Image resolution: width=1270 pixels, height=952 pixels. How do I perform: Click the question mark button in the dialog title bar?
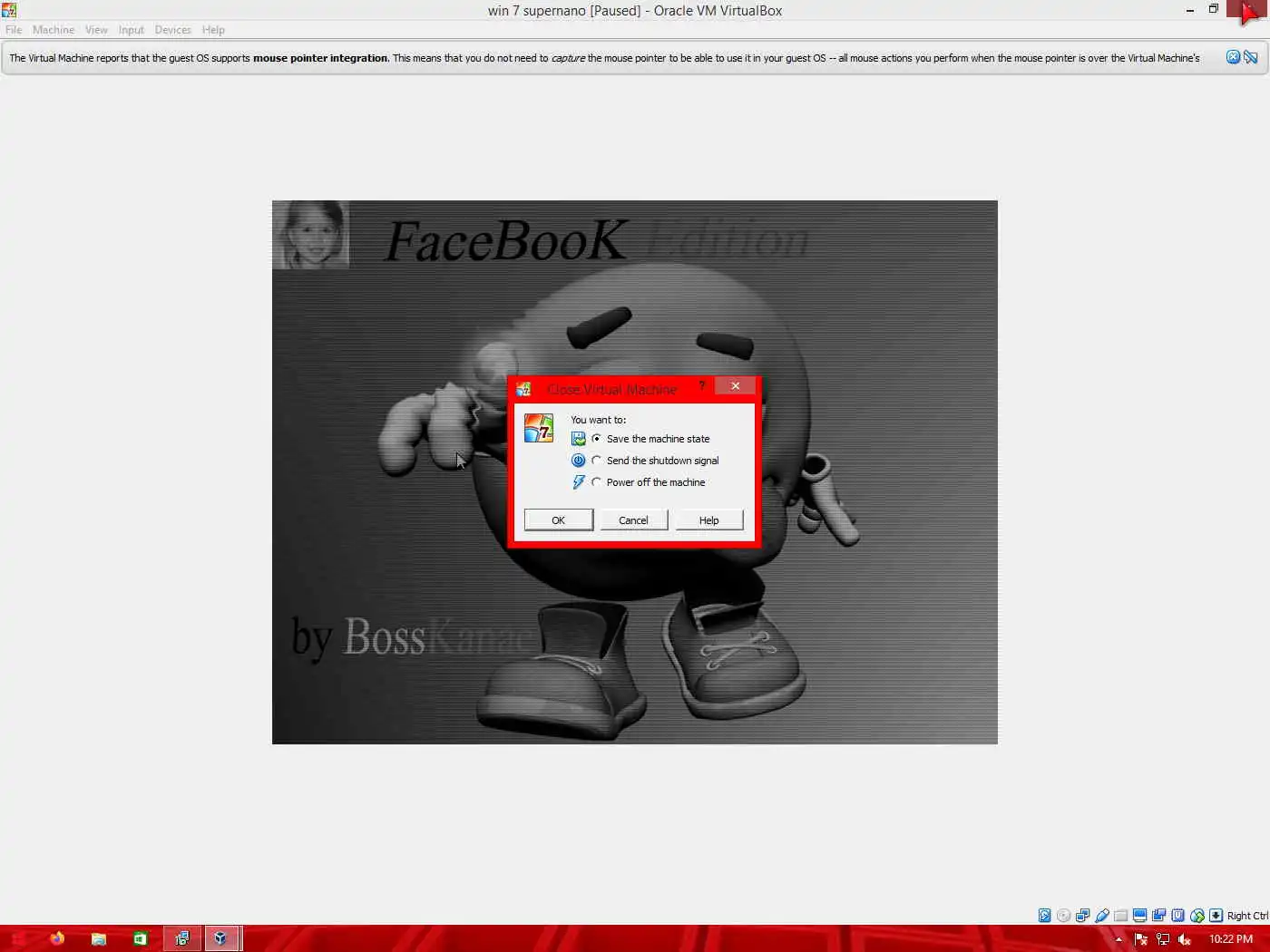pos(701,386)
